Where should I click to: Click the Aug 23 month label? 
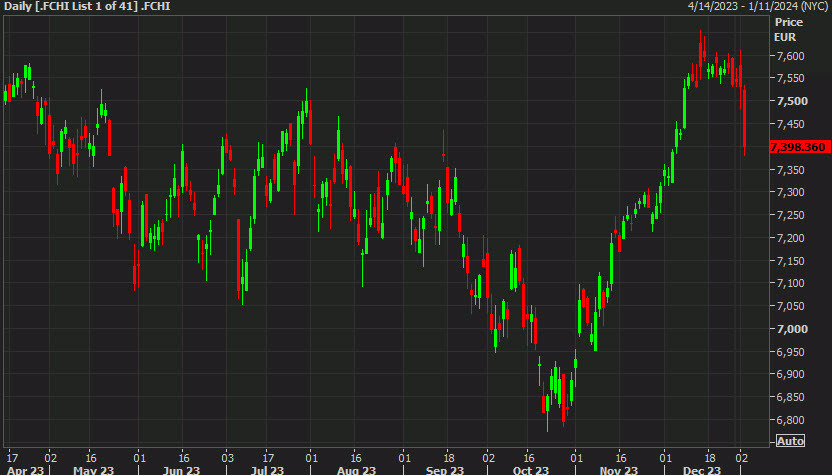point(356,470)
